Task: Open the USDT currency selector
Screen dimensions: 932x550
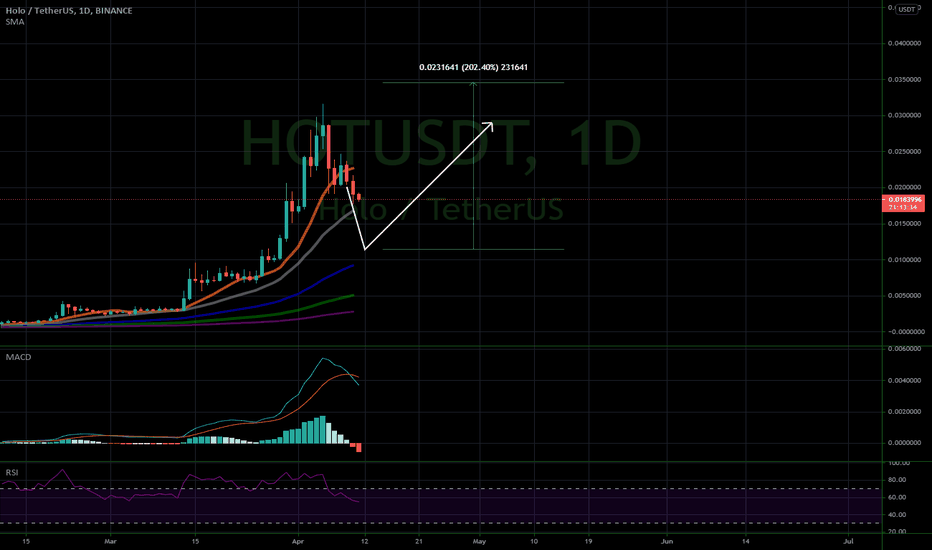Action: click(907, 10)
